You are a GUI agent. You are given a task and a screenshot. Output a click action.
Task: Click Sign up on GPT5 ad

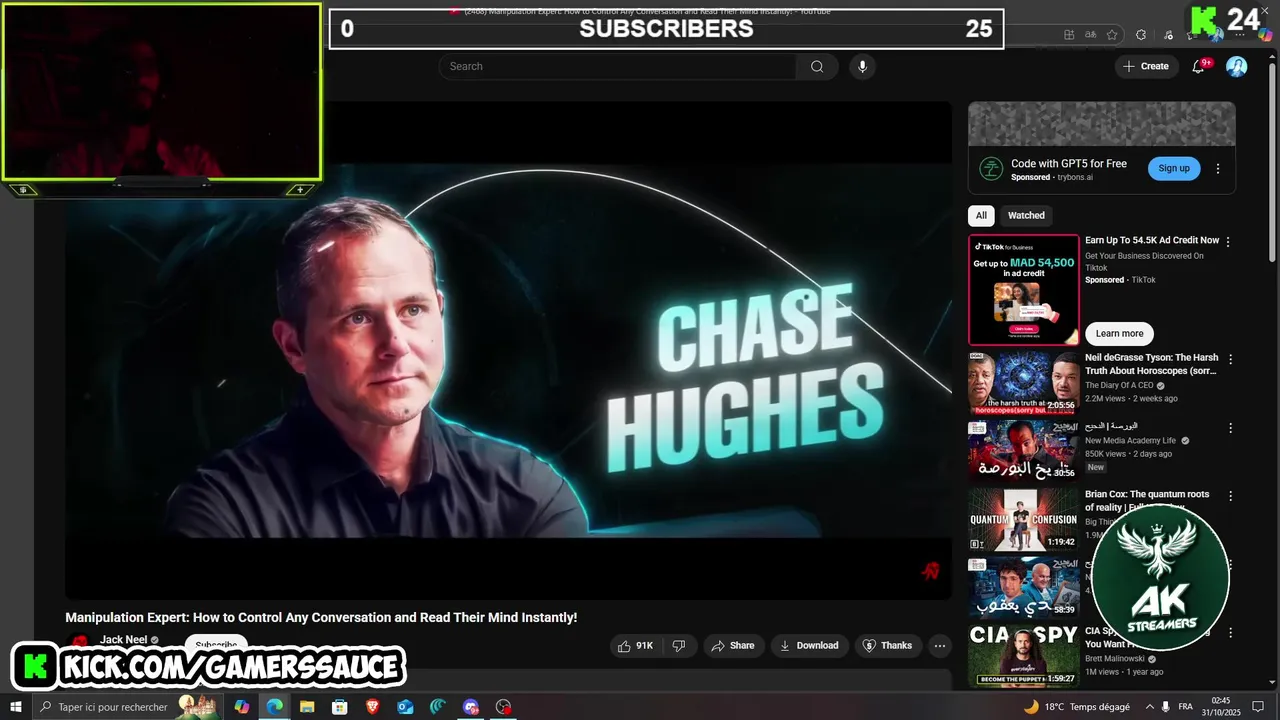pos(1174,168)
